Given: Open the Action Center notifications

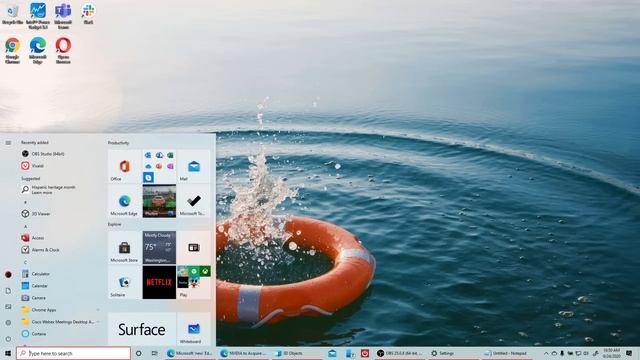Looking at the screenshot, I should click(x=629, y=353).
